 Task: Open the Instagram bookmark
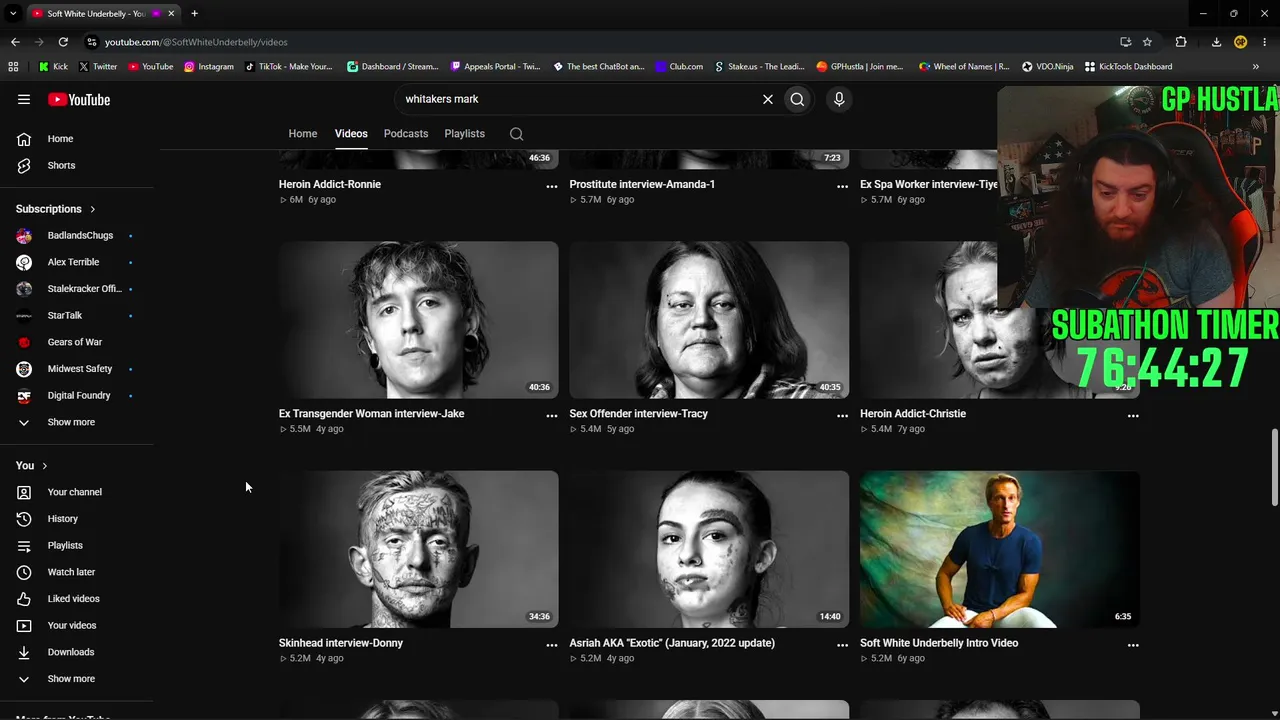pyautogui.click(x=208, y=67)
